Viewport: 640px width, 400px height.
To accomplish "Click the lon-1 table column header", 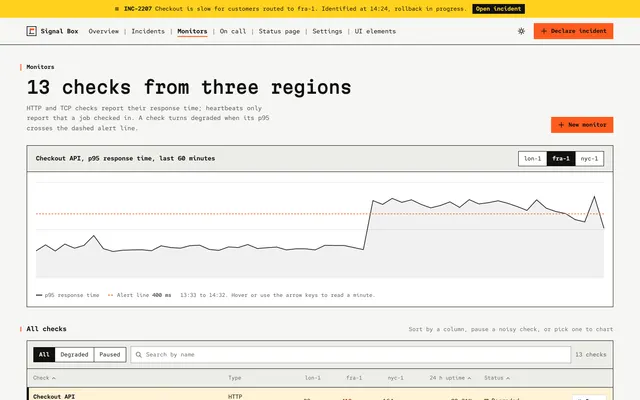I will point(313,378).
